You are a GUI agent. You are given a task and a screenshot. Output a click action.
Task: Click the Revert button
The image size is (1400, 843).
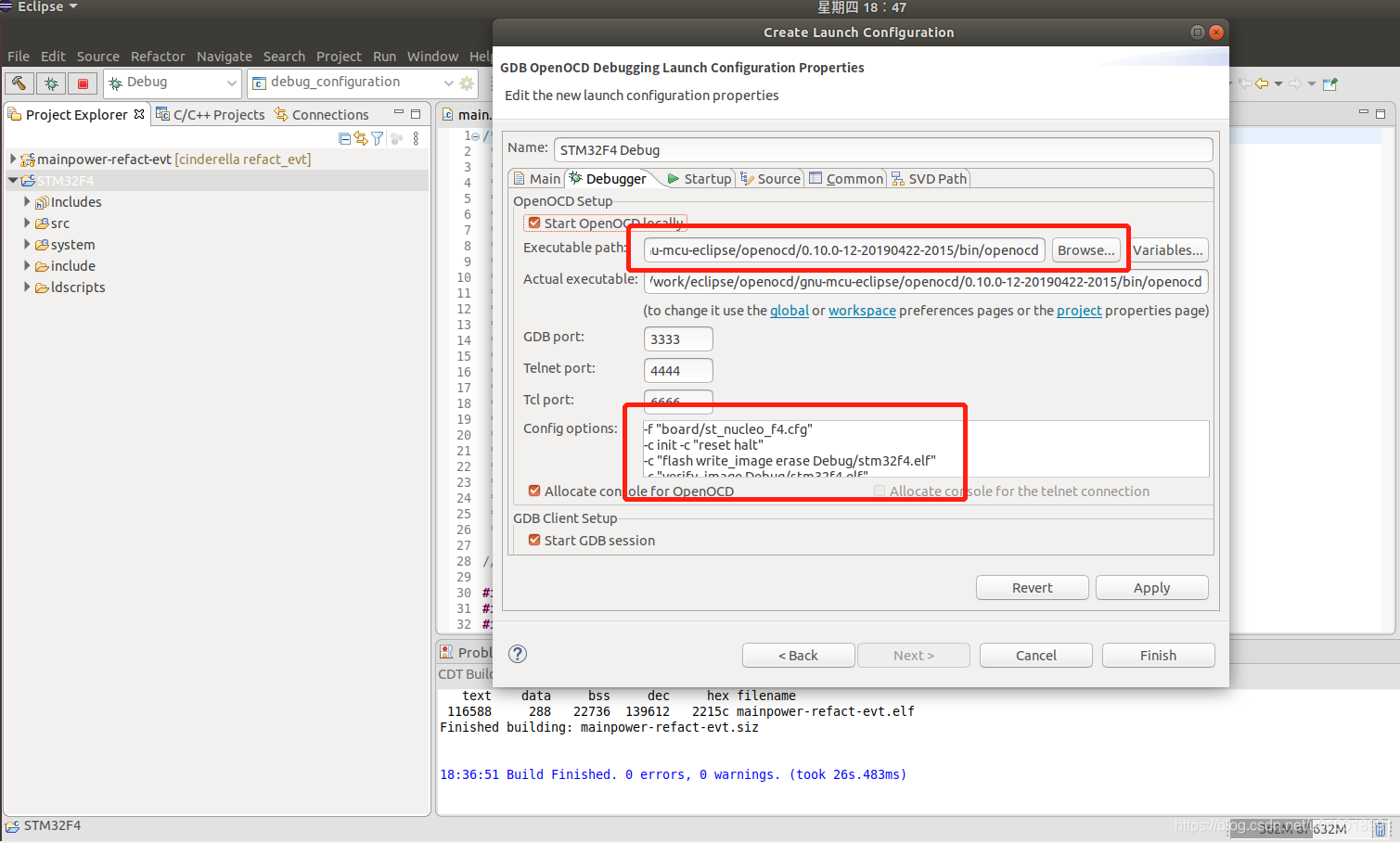(1032, 587)
